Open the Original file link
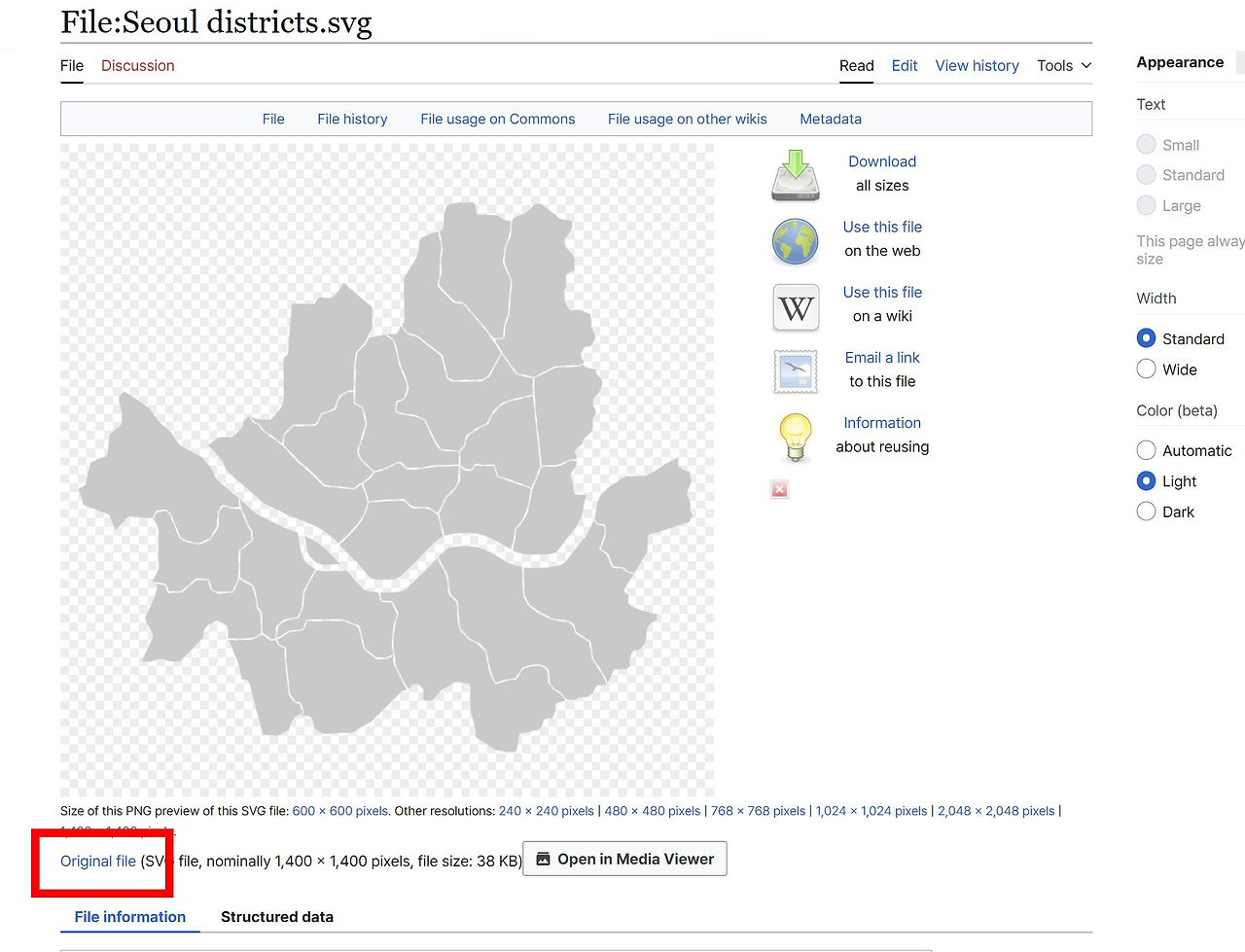The width and height of the screenshot is (1245, 952). (98, 861)
